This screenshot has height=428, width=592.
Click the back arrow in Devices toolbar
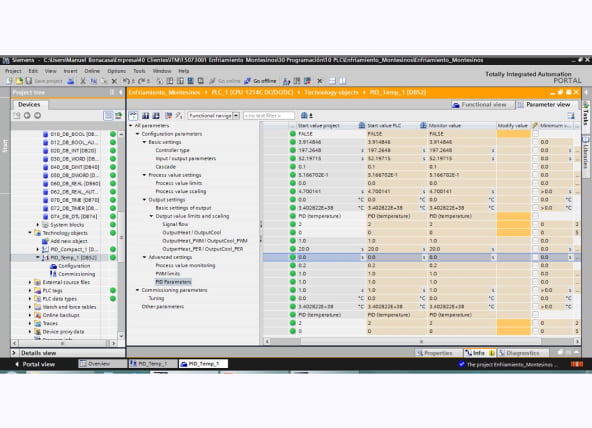[27, 115]
